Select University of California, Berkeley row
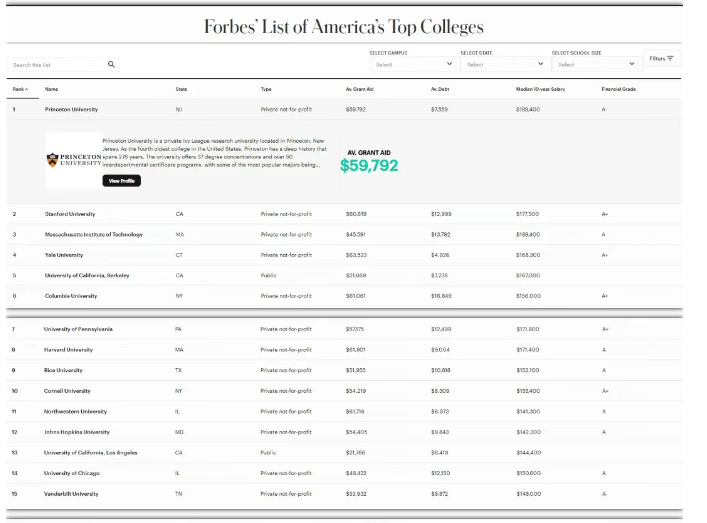Viewport: 707px width, 523px height. click(344, 275)
